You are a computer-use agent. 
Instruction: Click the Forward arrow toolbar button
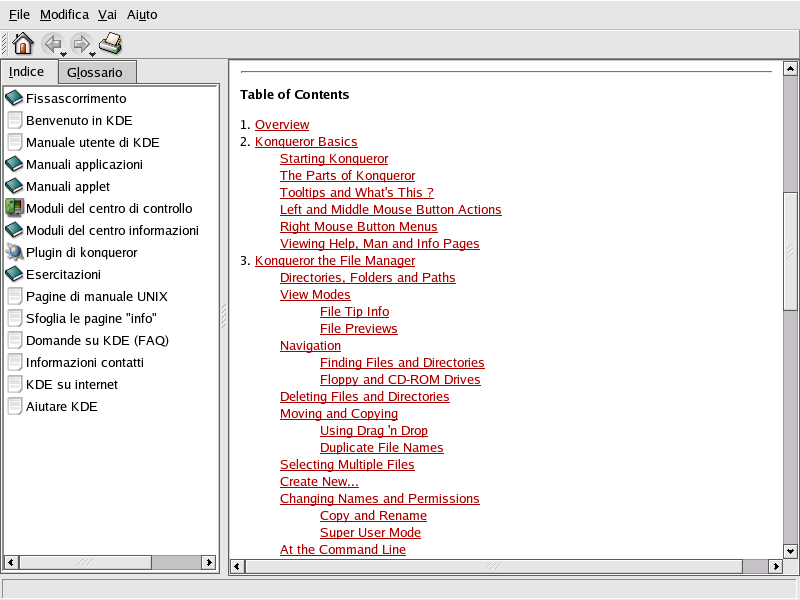(81, 43)
